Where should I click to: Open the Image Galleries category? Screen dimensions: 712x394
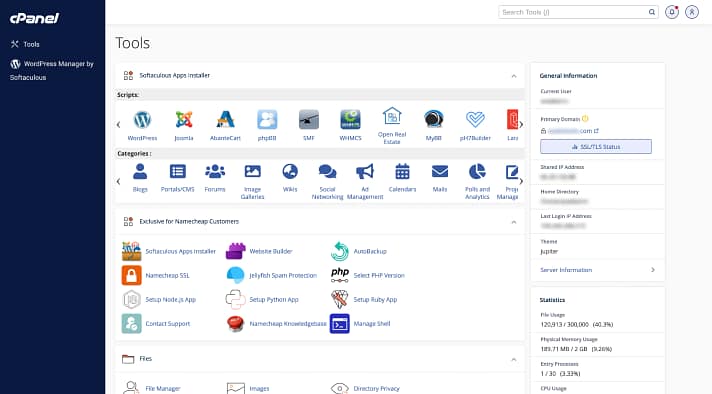click(252, 172)
